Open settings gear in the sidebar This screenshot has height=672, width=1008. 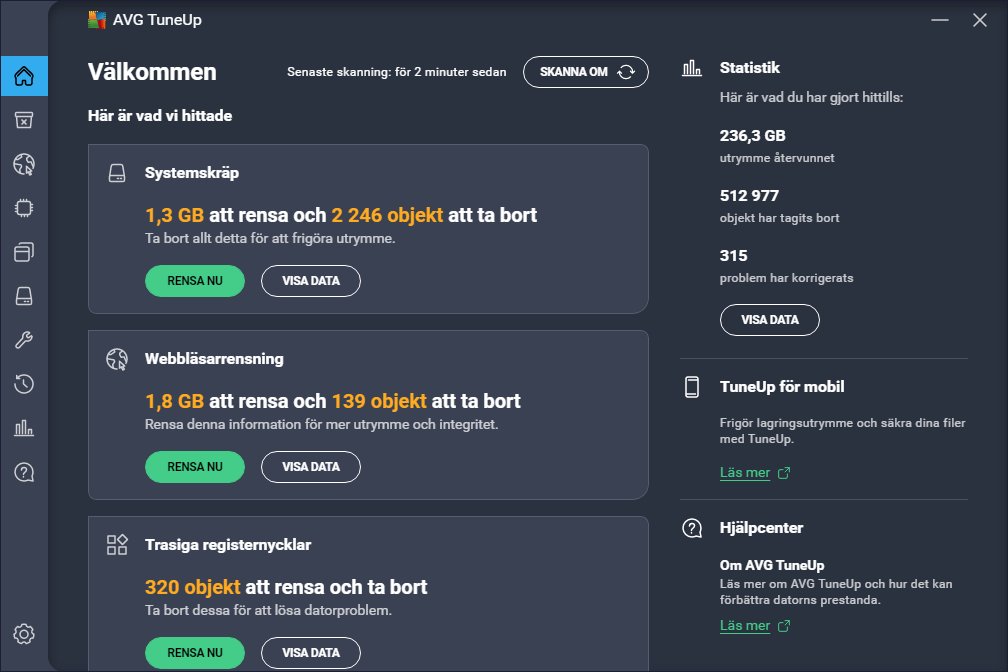(x=24, y=634)
